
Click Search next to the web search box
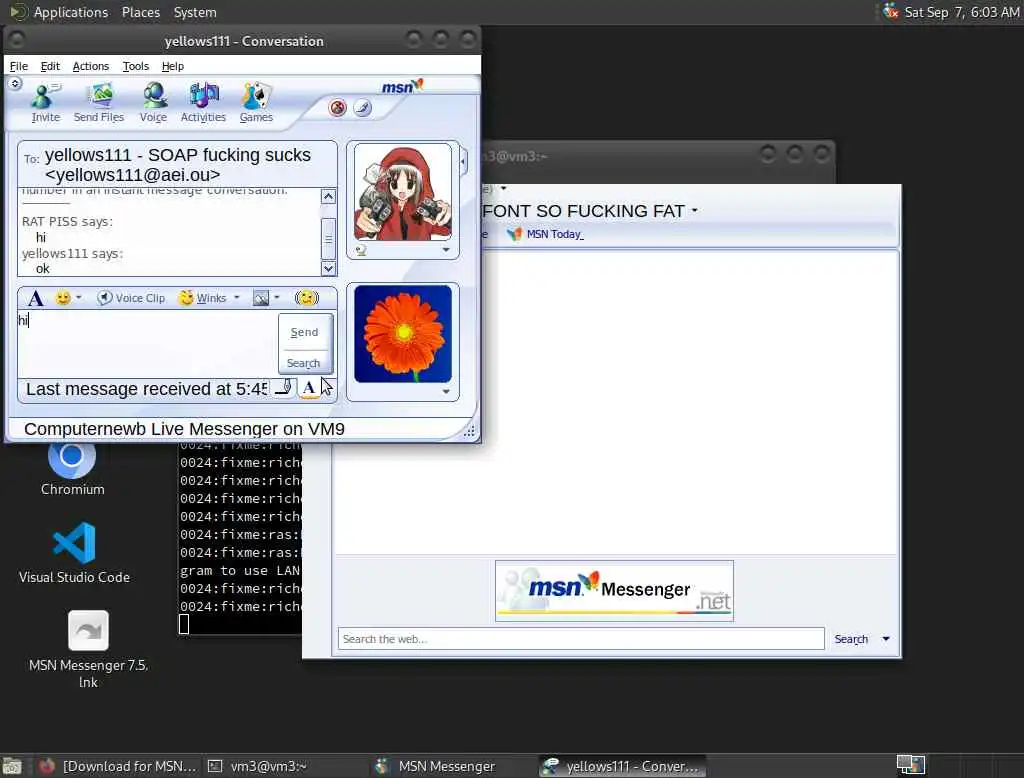tap(851, 639)
